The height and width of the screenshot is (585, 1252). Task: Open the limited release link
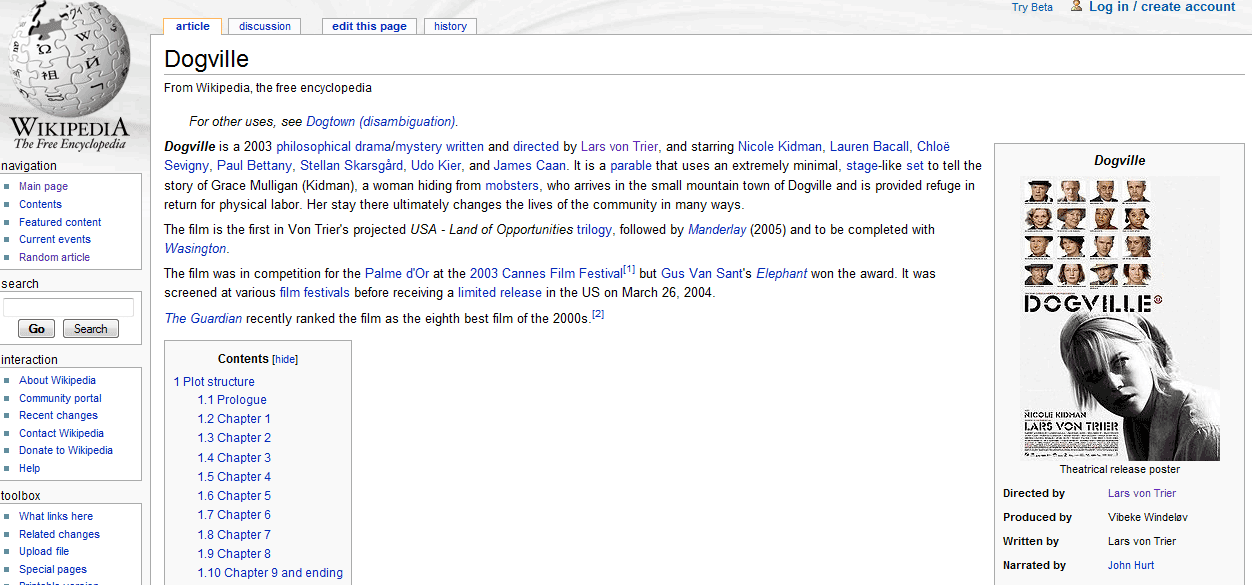[x=500, y=293]
